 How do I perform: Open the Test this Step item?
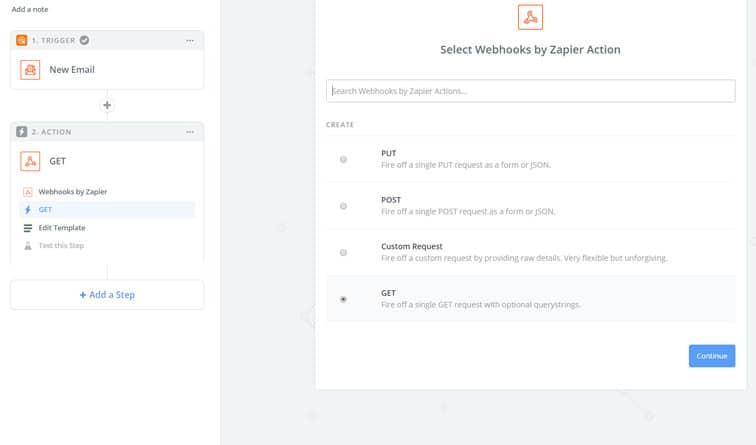pyautogui.click(x=61, y=246)
